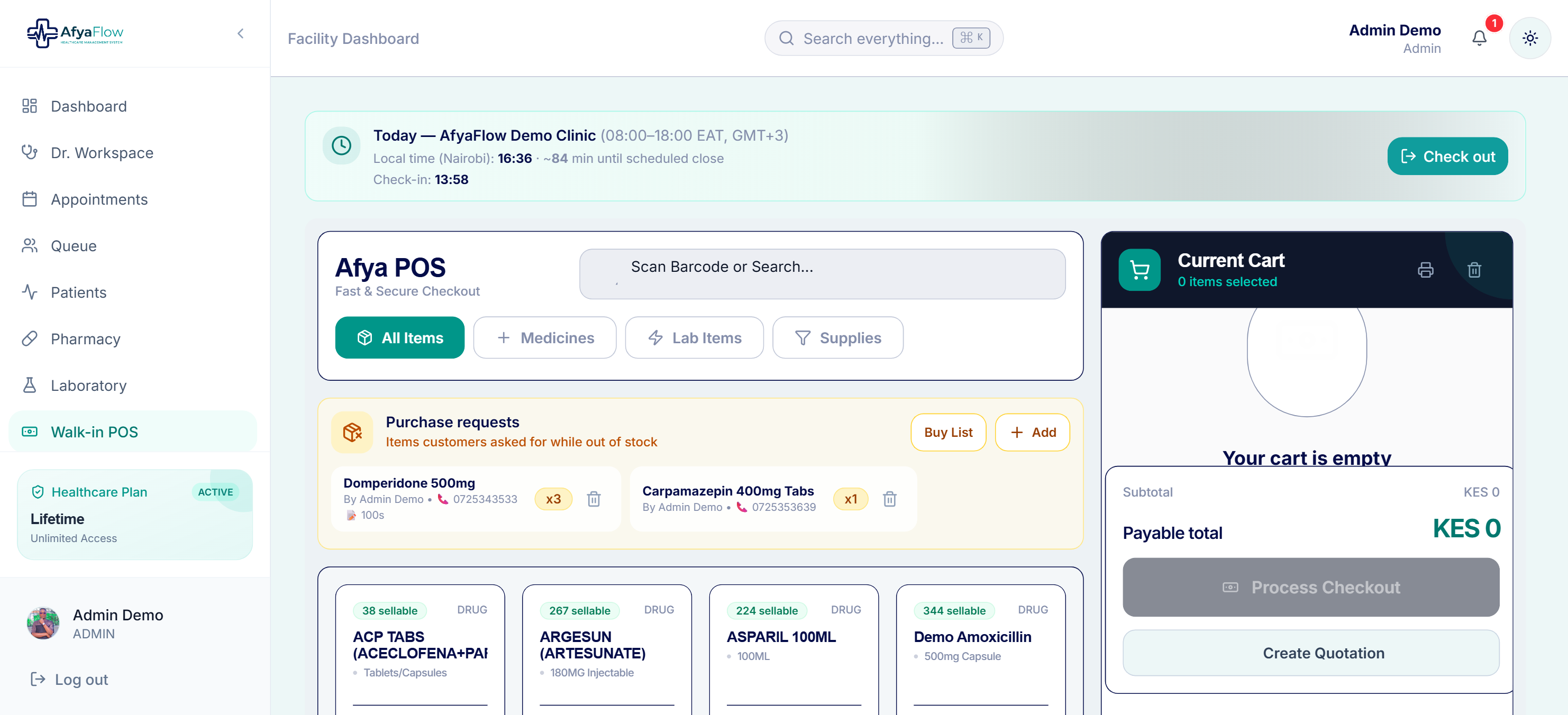Select the Demo Amoxicillin product card
Screen dimensions: 1568x715
(981, 649)
